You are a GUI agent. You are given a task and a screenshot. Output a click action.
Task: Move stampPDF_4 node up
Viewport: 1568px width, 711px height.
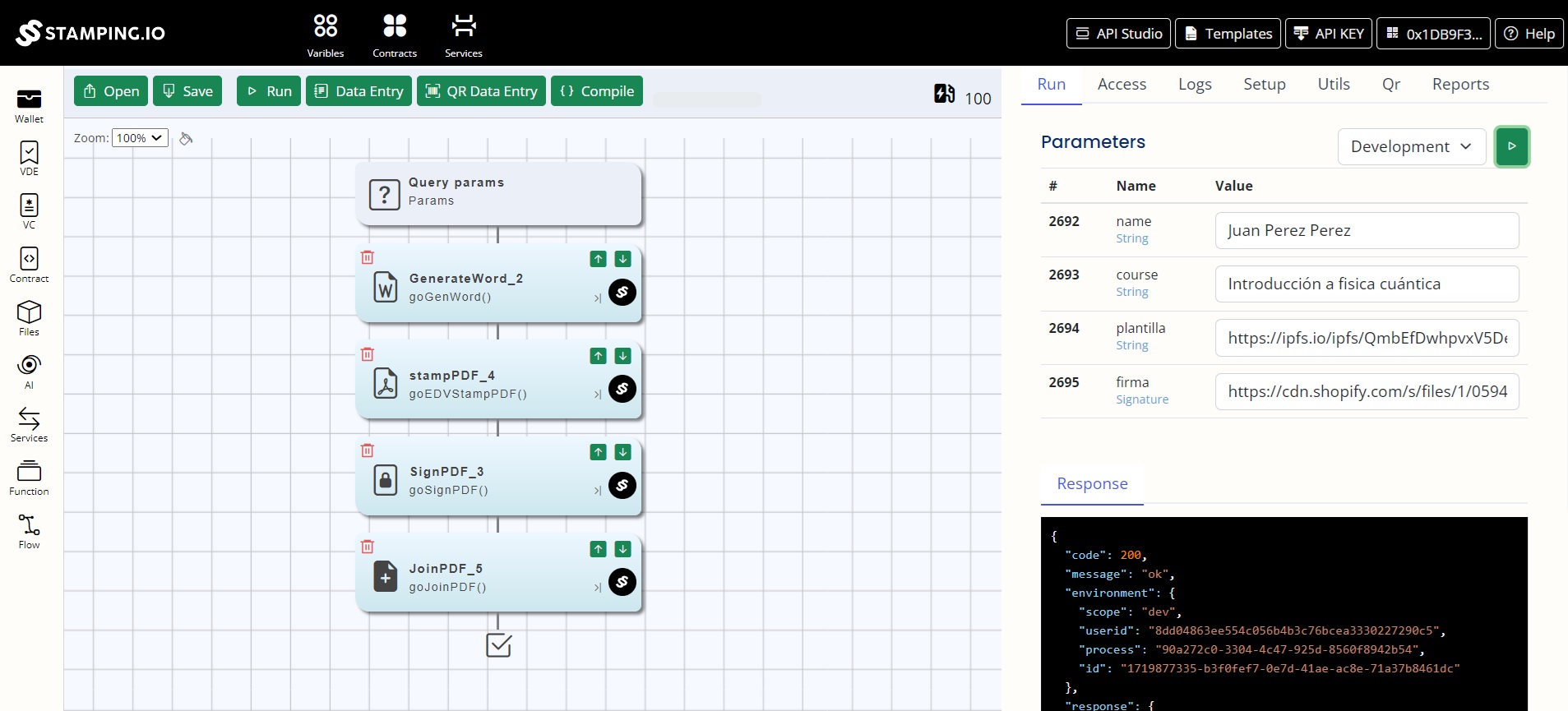point(599,356)
